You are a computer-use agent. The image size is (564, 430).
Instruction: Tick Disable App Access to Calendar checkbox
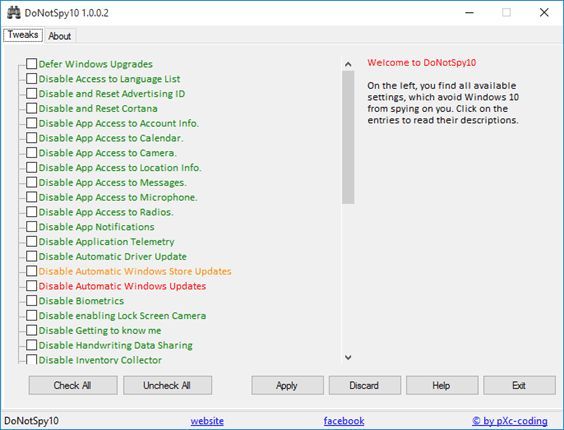tap(31, 137)
